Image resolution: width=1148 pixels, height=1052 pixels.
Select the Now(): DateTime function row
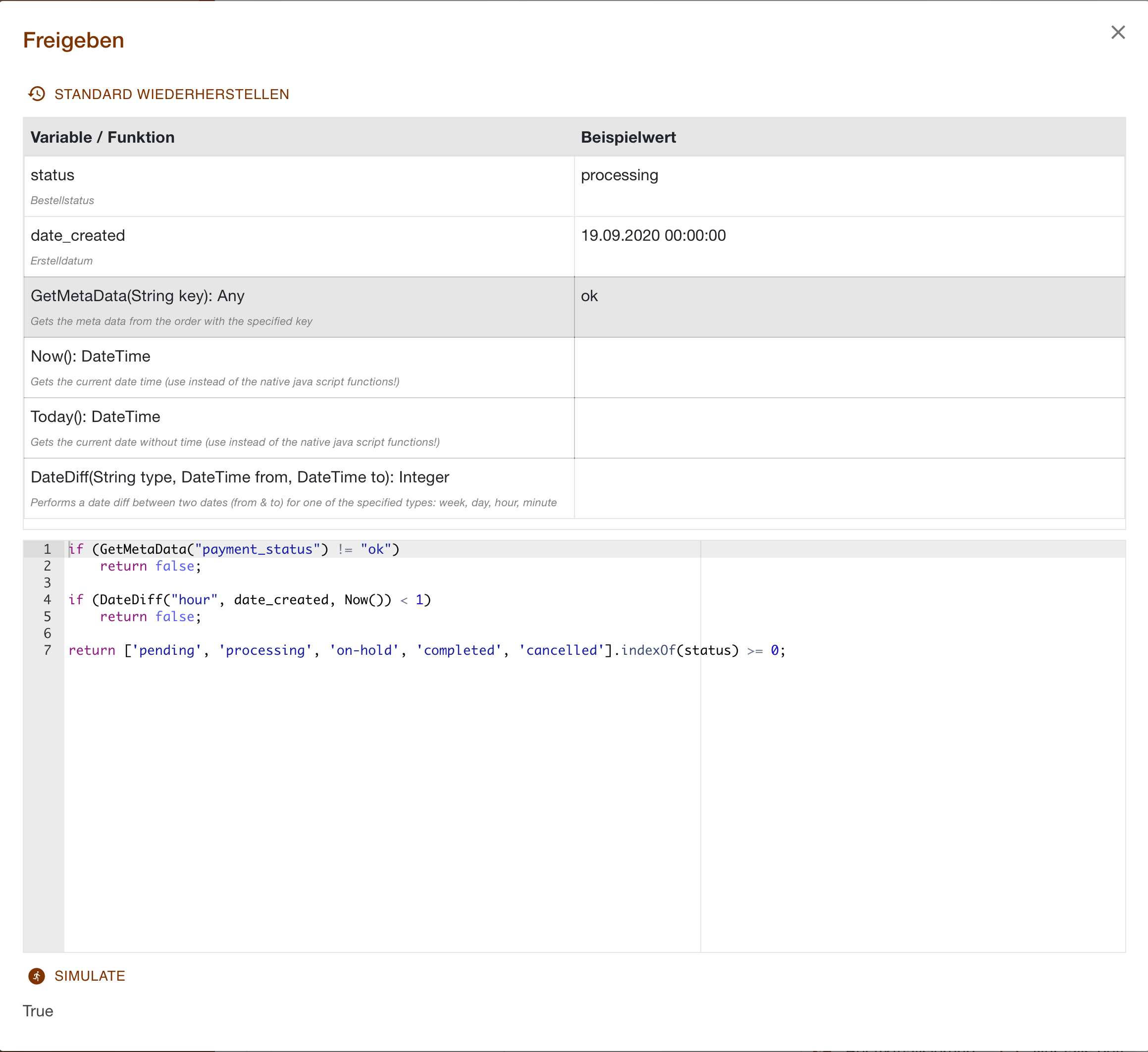pos(574,368)
